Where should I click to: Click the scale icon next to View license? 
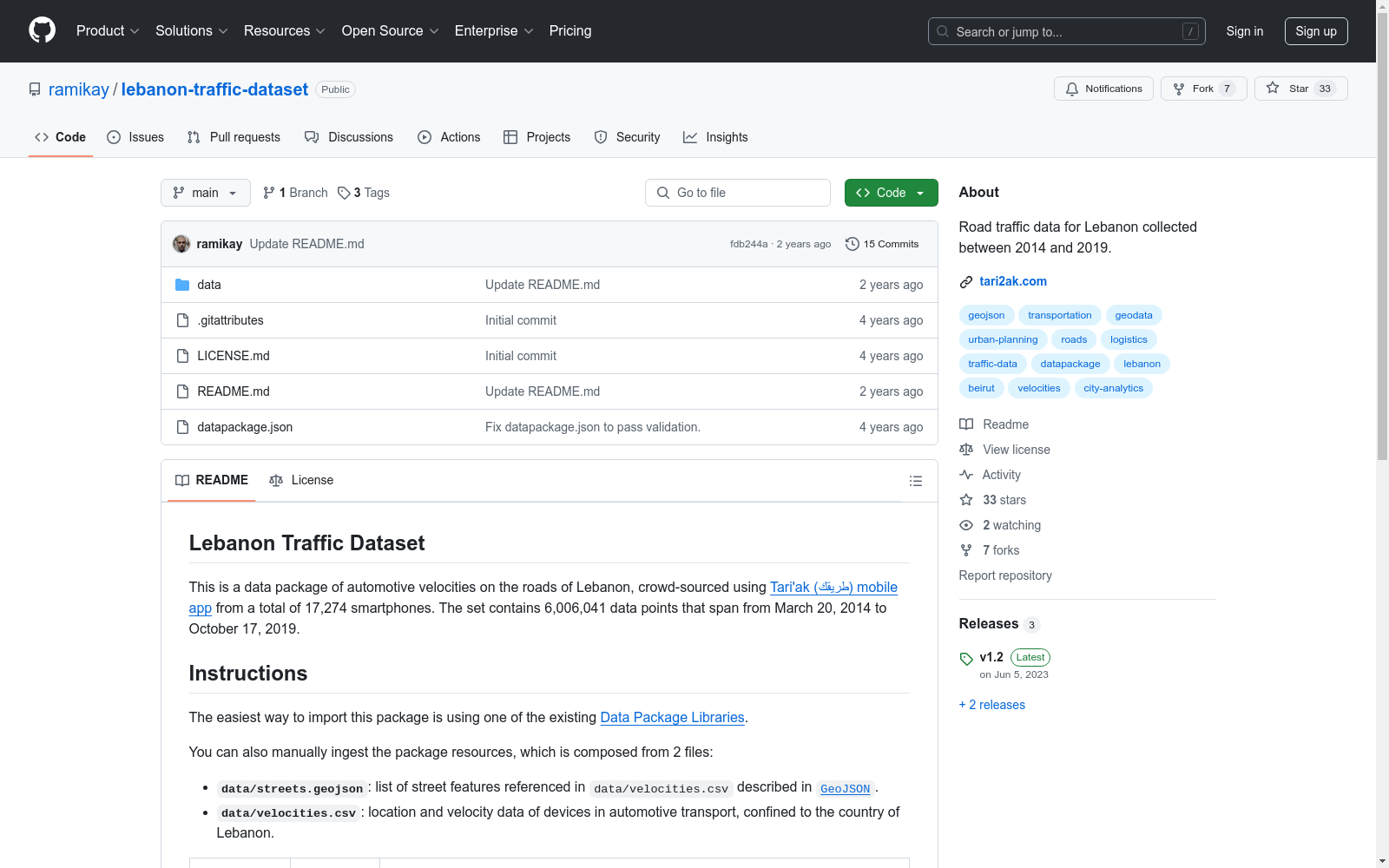tap(966, 450)
